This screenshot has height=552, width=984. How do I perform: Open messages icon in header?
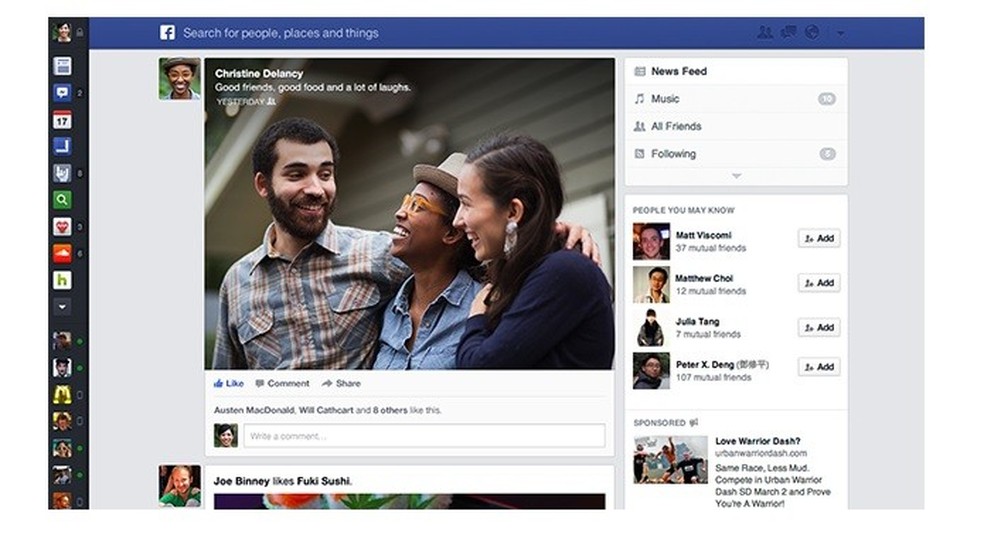(788, 32)
